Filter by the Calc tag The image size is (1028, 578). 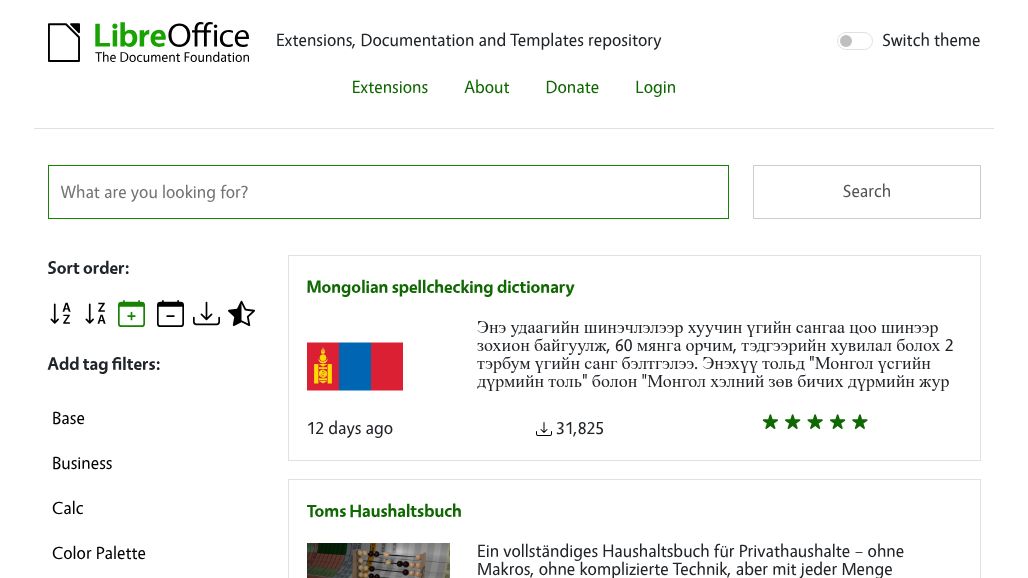tap(68, 508)
